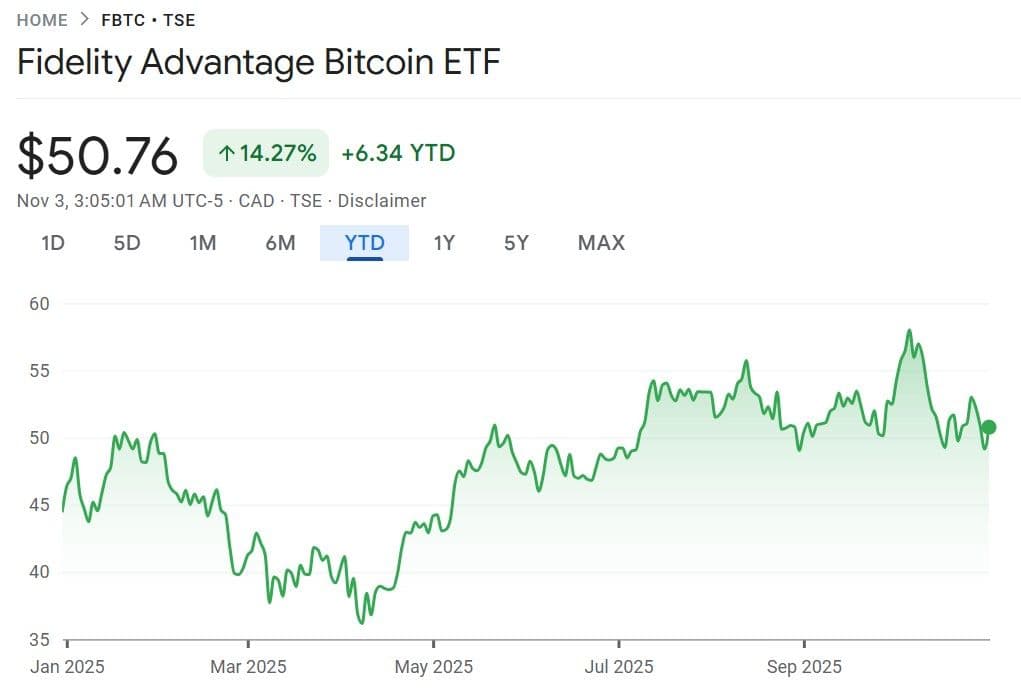Click the May 2025 axis label
The height and width of the screenshot is (697, 1021).
coord(434,666)
